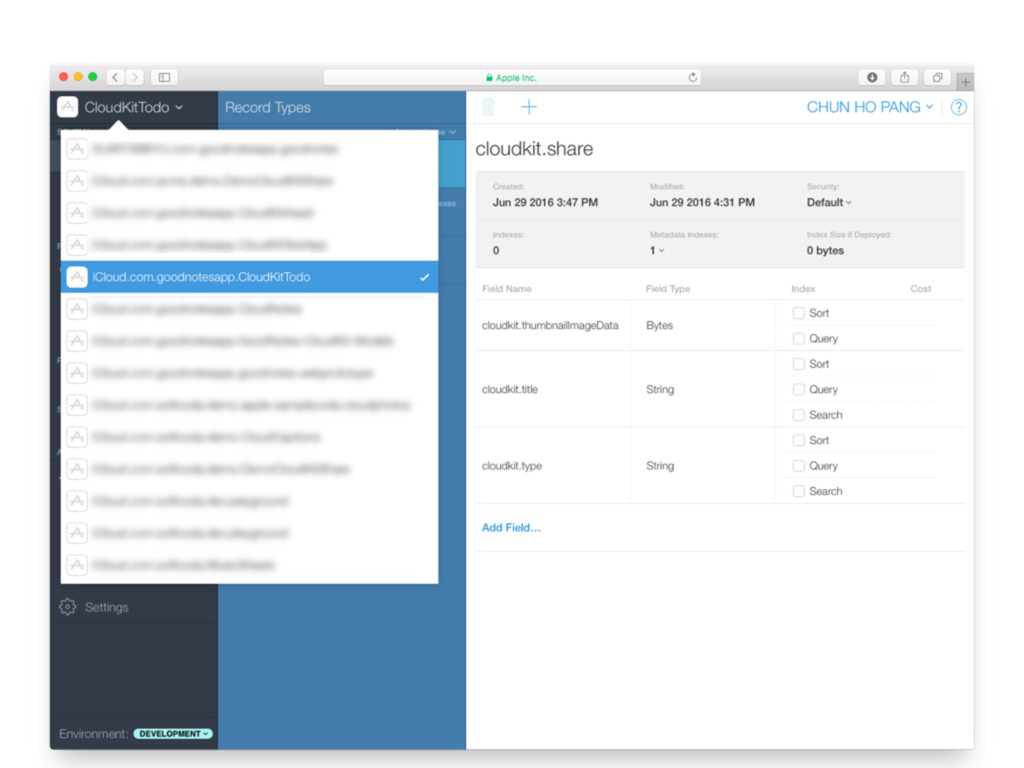Select iCloud.com.goodnotesapp.CloudKitTodo container
The width and height of the screenshot is (1024, 768).
[249, 277]
